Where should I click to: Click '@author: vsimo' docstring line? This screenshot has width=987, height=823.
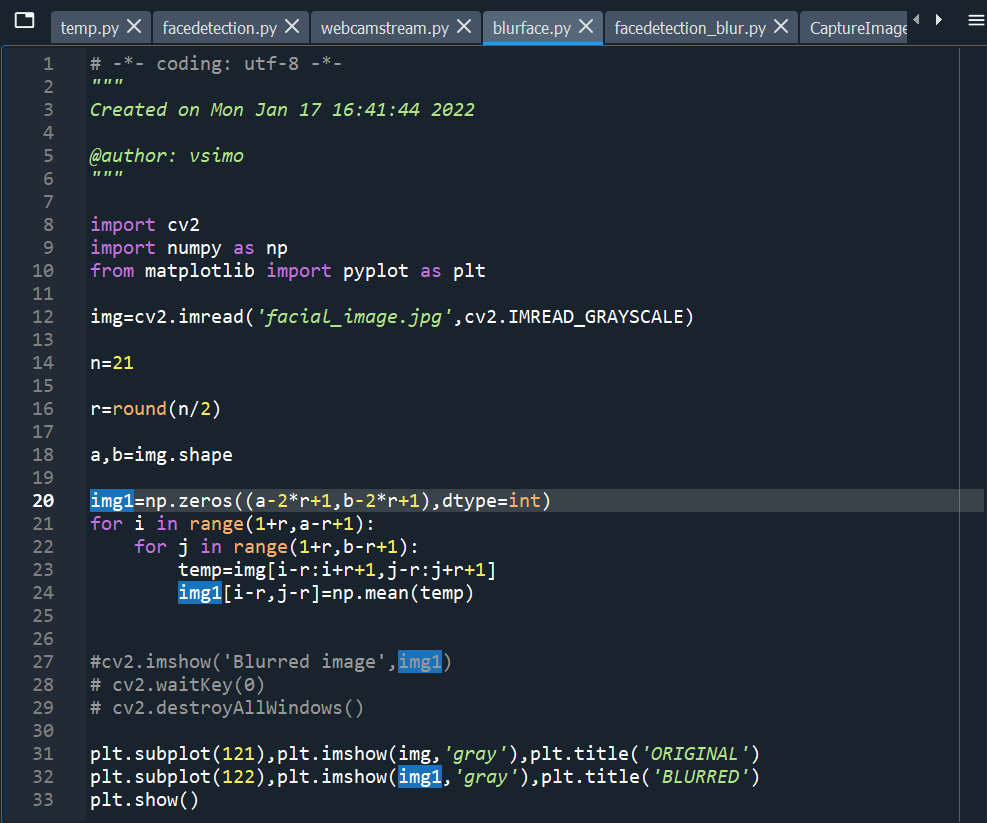[167, 156]
